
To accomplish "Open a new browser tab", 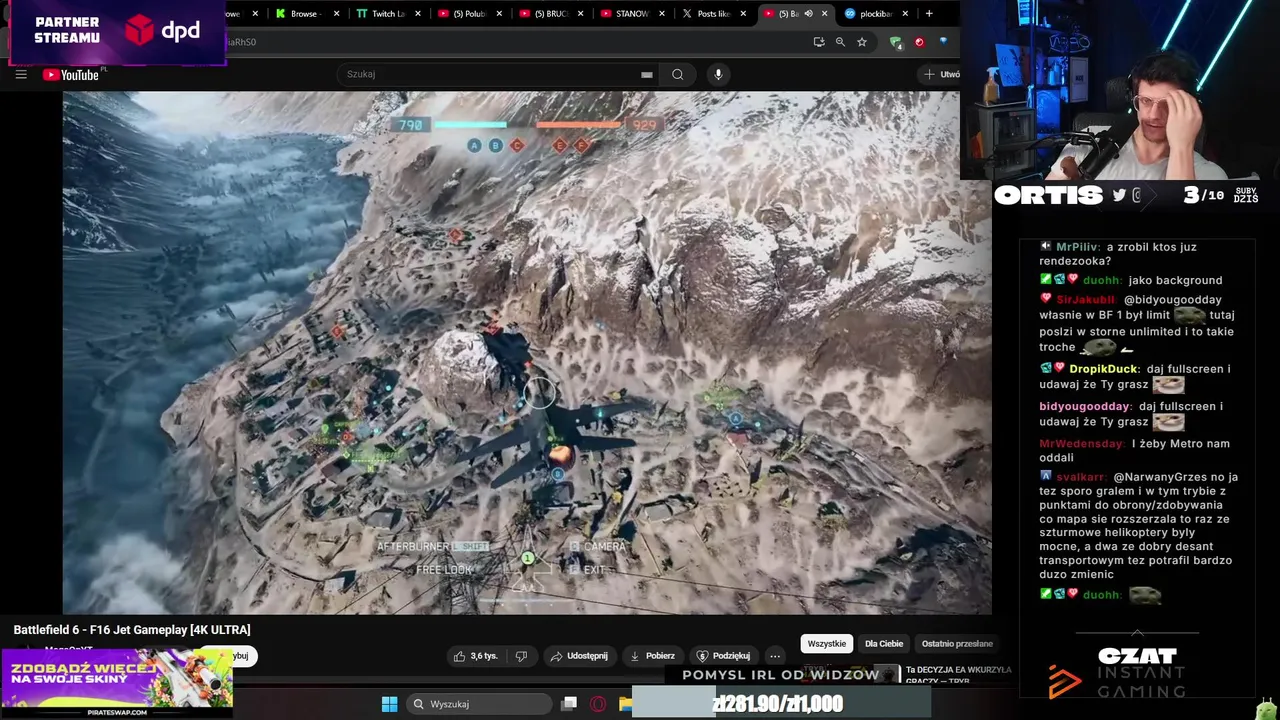I will [929, 14].
